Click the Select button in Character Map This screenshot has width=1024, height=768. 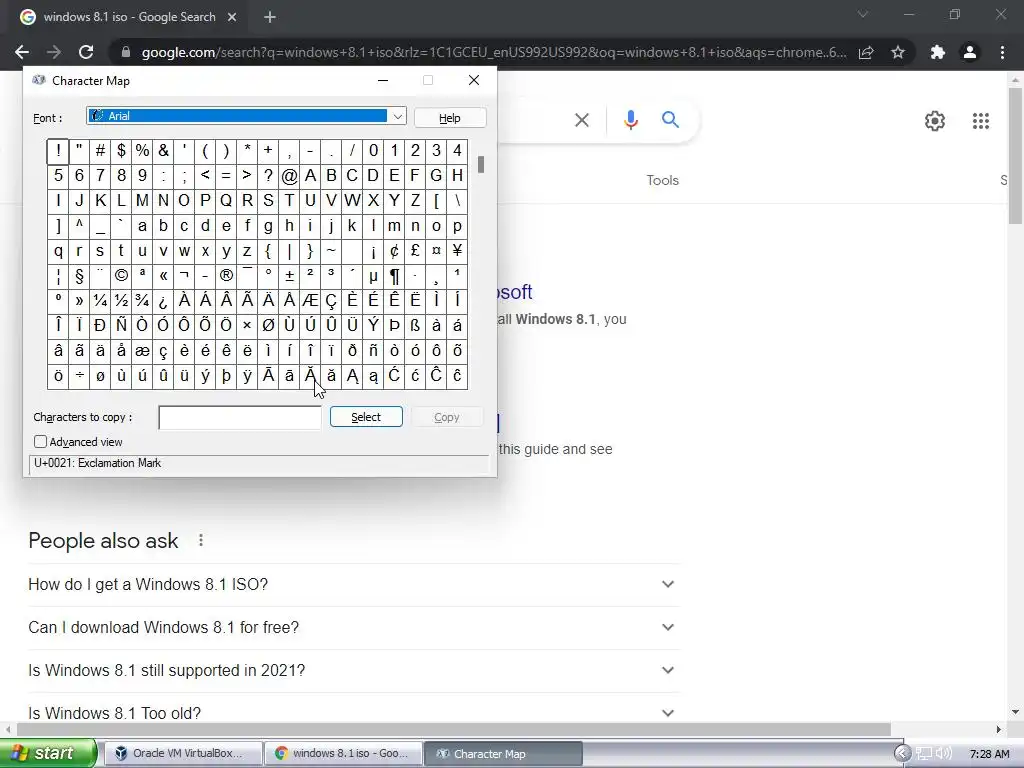366,417
